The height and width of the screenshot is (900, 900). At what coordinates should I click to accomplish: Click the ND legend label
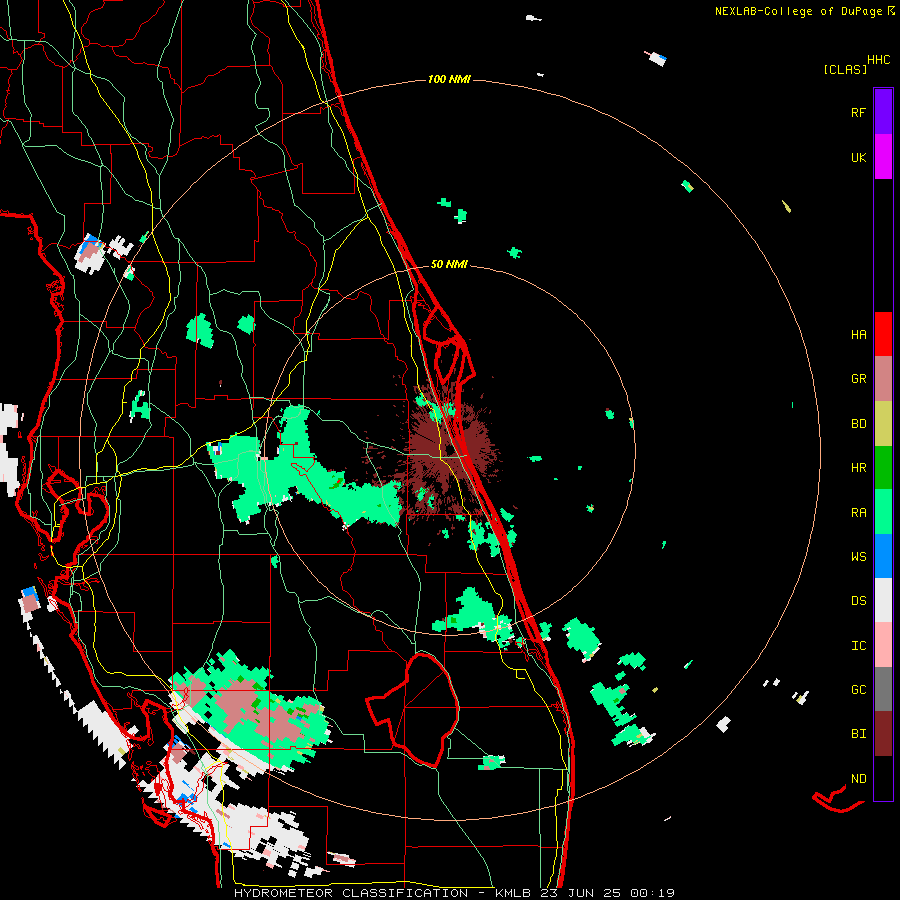click(858, 779)
